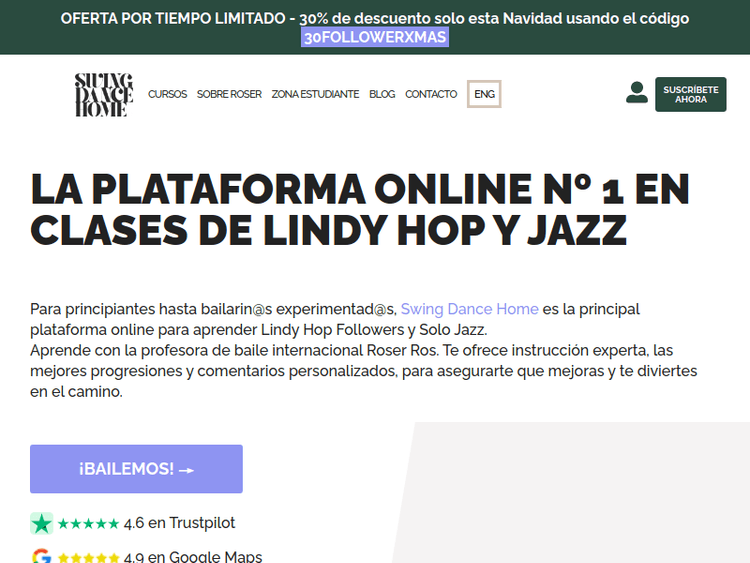Open the user account profile icon
Screen dimensions: 750x563
[636, 93]
